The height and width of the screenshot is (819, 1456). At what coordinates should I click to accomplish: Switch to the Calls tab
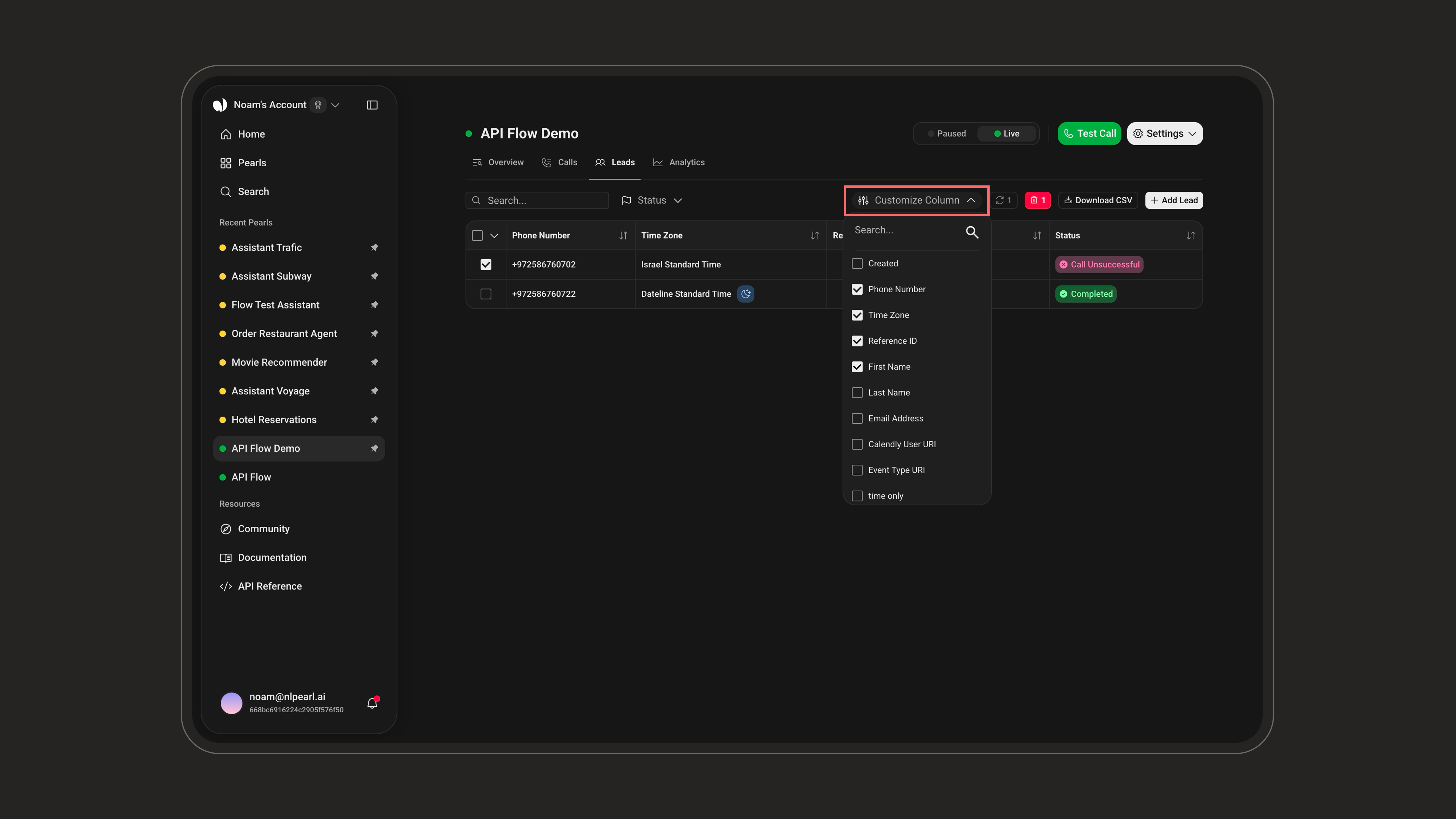[560, 163]
